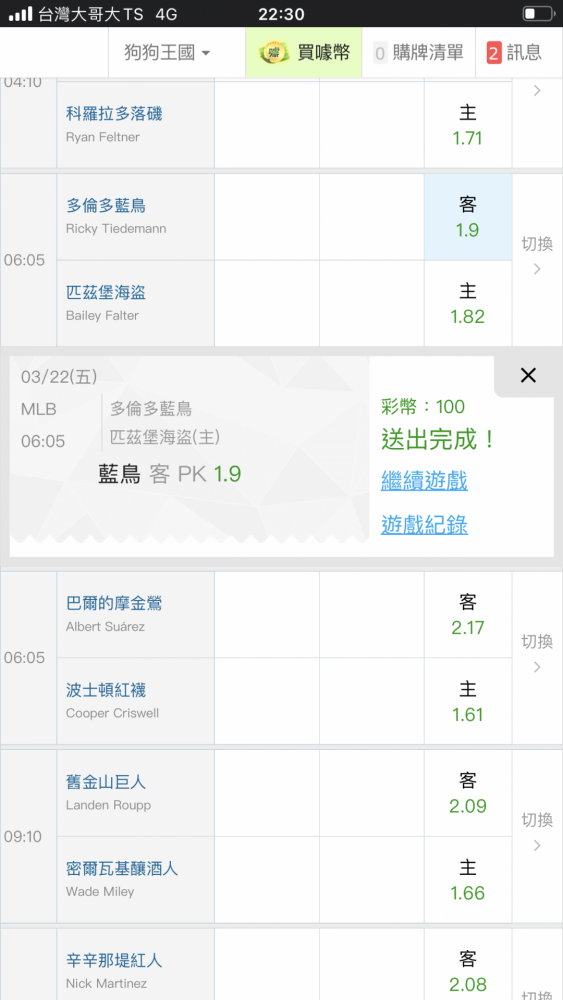Expand 切換 chevron for Giants vs Brewers
This screenshot has width=563, height=1000.
(537, 832)
